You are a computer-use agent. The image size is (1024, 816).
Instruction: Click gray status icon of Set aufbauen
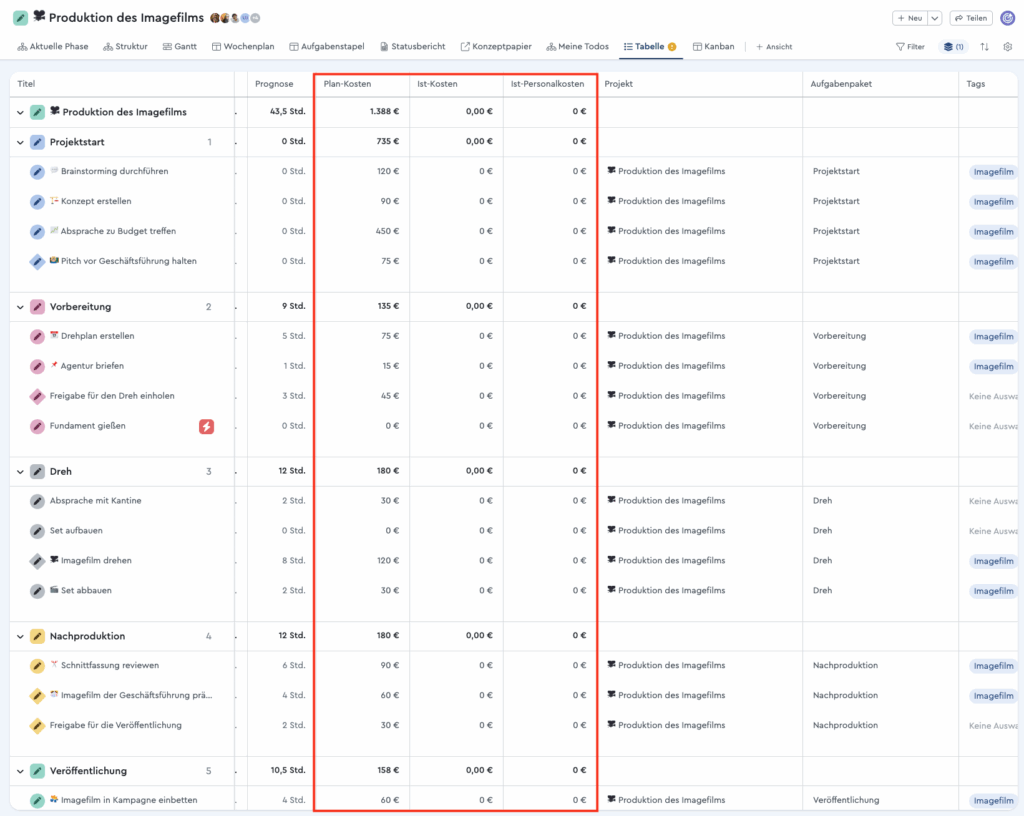(37, 531)
